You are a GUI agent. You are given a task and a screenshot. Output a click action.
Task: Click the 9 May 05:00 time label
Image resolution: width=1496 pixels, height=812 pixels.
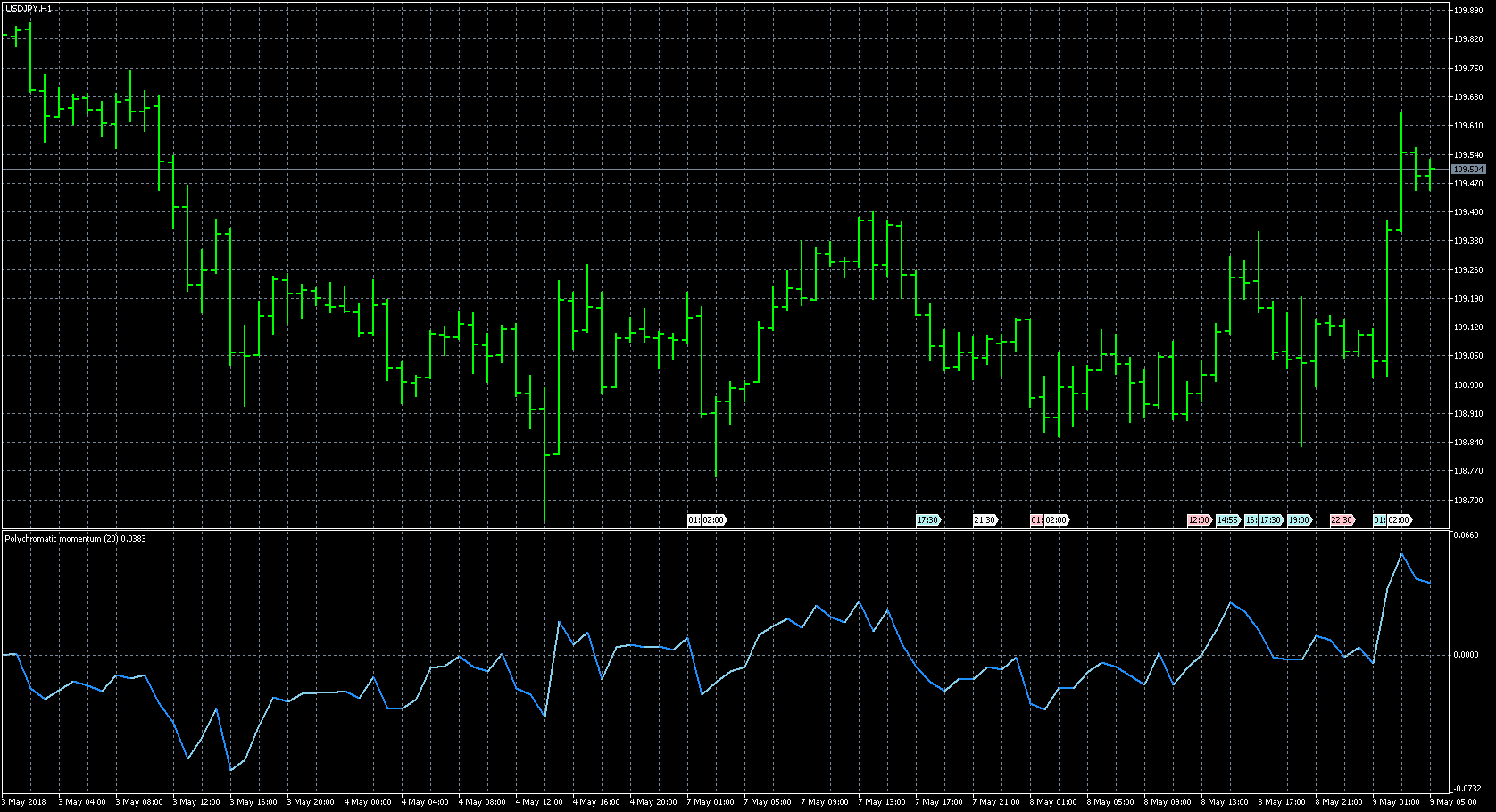[1453, 802]
